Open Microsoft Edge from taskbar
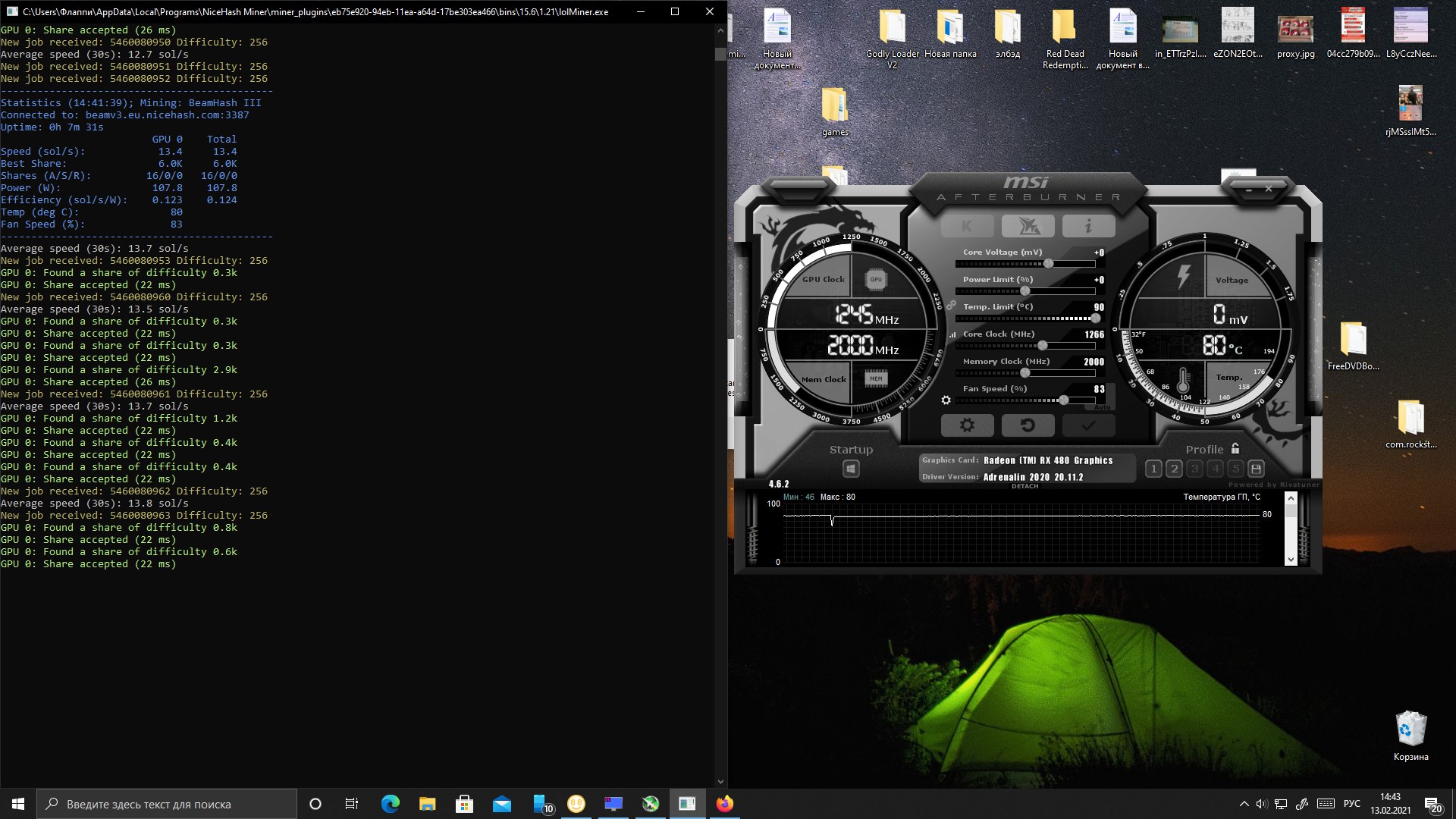This screenshot has width=1456, height=819. click(390, 804)
